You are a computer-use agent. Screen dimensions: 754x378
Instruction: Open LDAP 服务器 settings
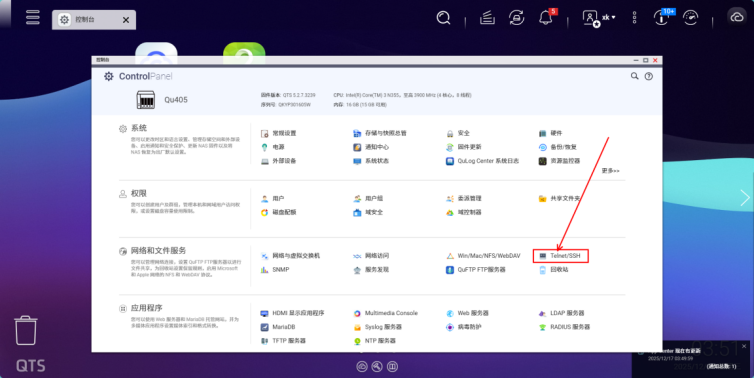pos(561,313)
